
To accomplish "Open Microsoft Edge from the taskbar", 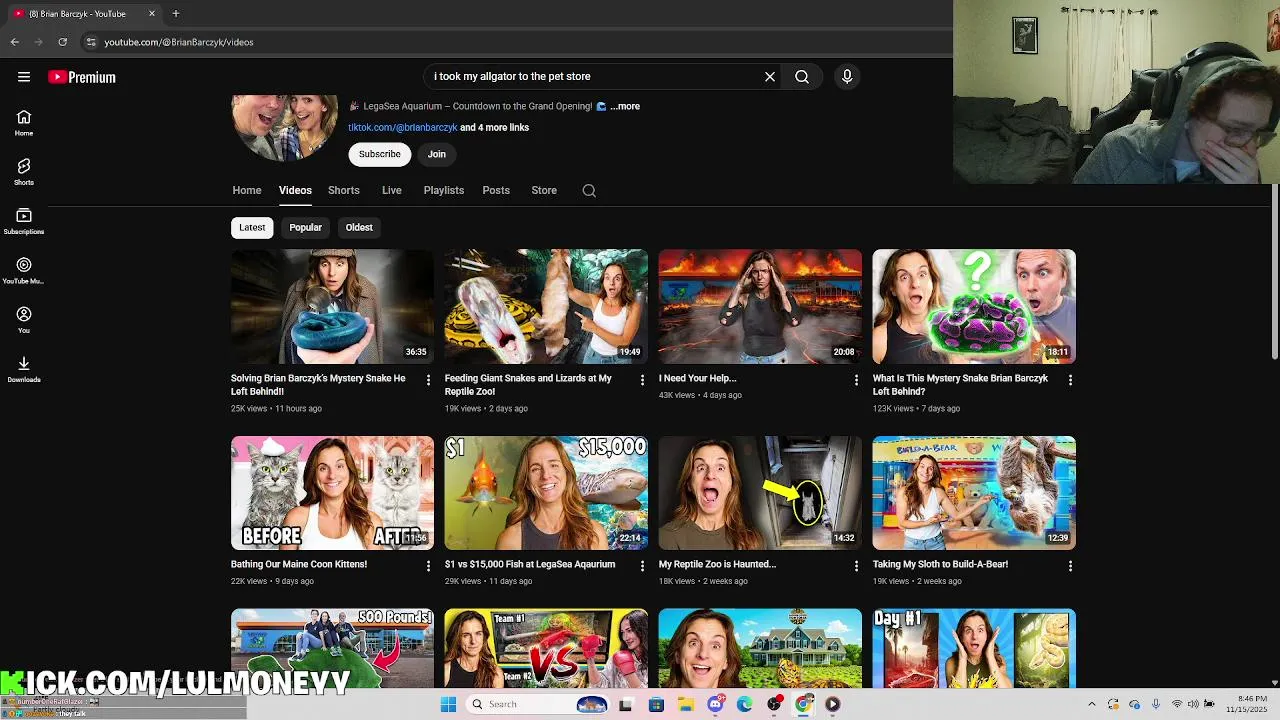I will 744,704.
